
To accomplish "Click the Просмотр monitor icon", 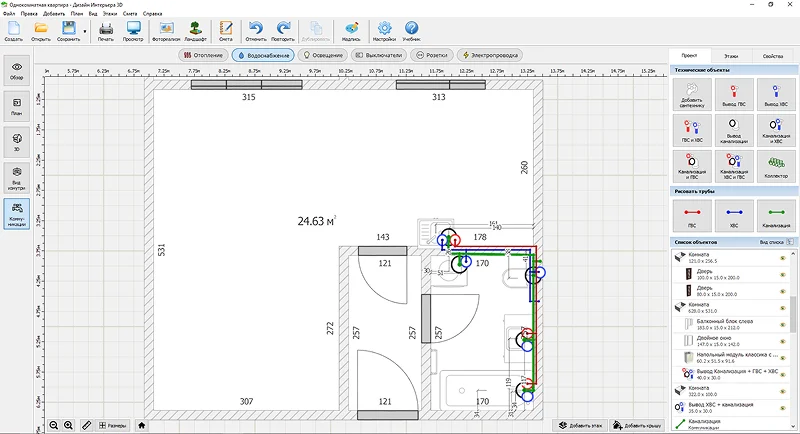I will (x=133, y=31).
